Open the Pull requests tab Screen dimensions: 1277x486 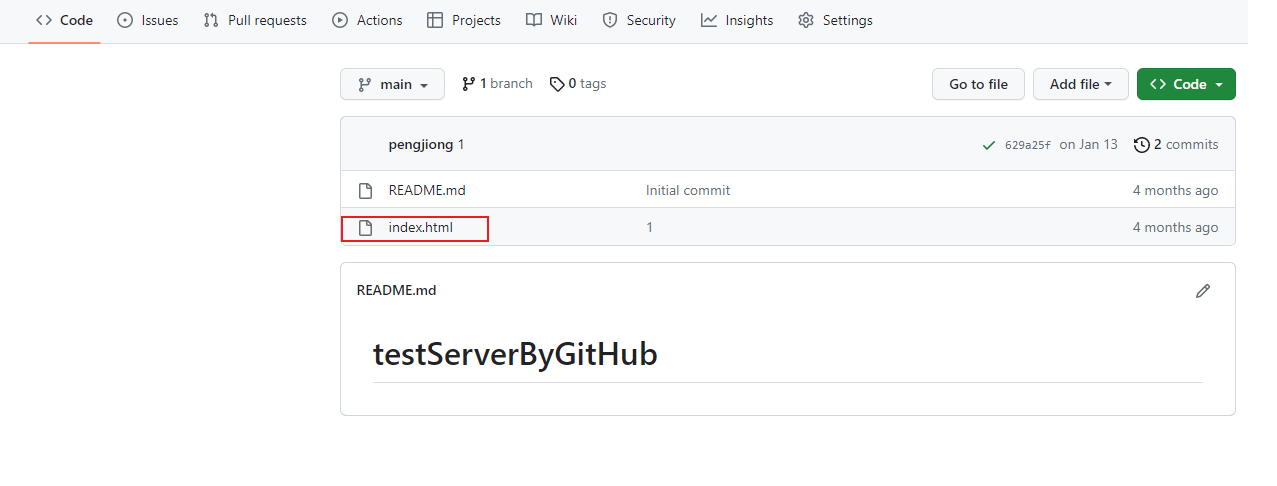point(255,20)
